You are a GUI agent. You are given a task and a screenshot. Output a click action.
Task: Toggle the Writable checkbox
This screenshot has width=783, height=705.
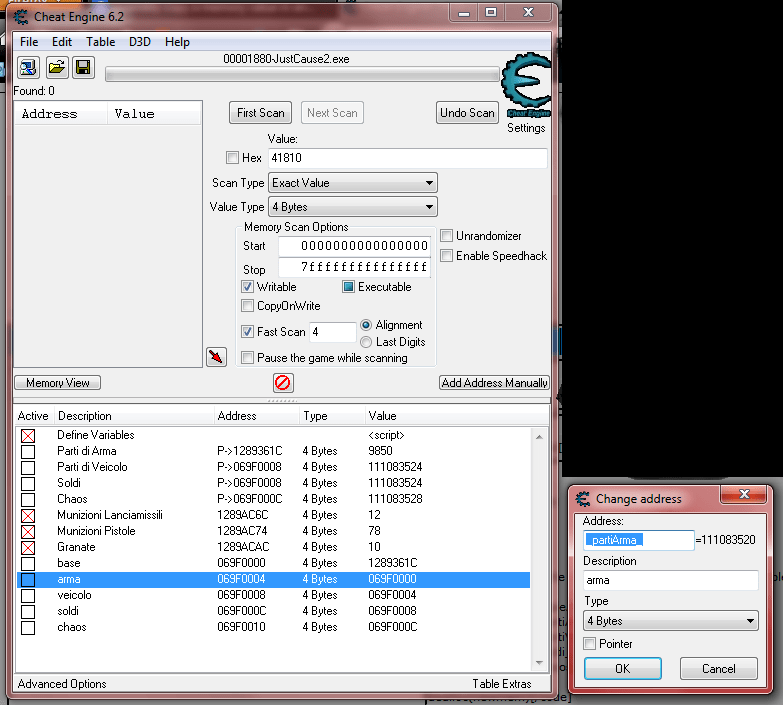click(247, 287)
